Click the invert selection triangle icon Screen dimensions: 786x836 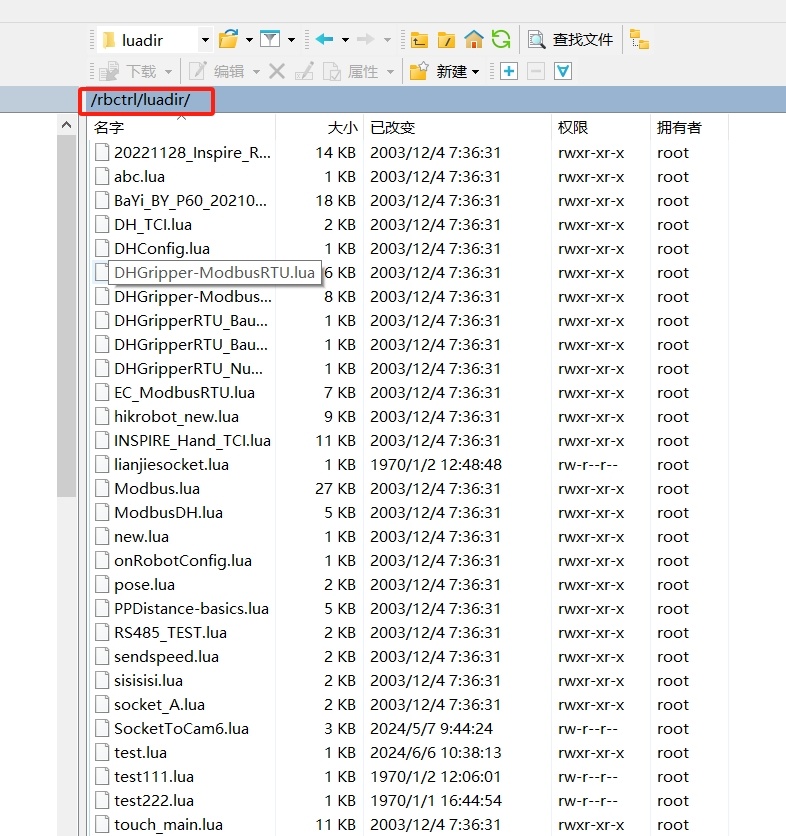coord(563,71)
